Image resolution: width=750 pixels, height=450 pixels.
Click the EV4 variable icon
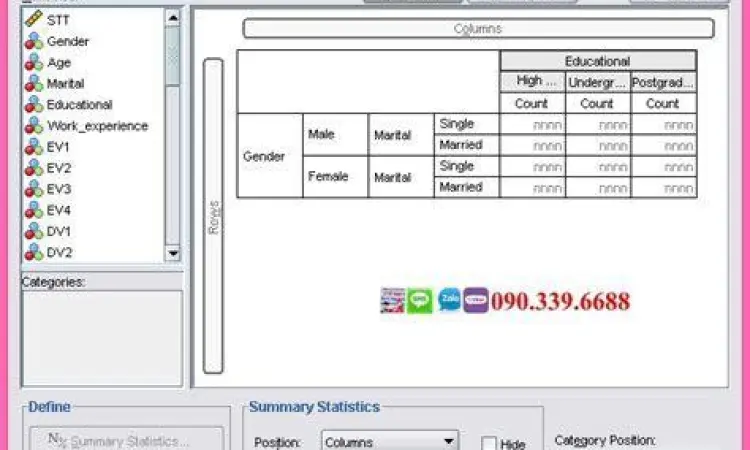click(x=33, y=210)
